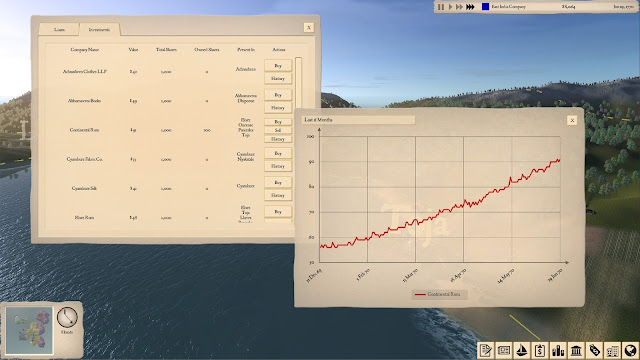
Task: Close the stock history chart window
Action: [x=572, y=120]
